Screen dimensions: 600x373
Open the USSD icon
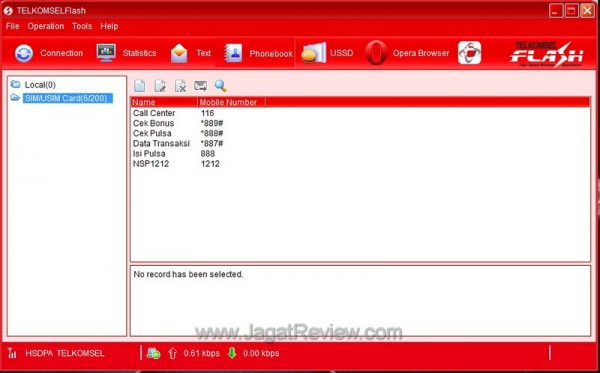313,53
